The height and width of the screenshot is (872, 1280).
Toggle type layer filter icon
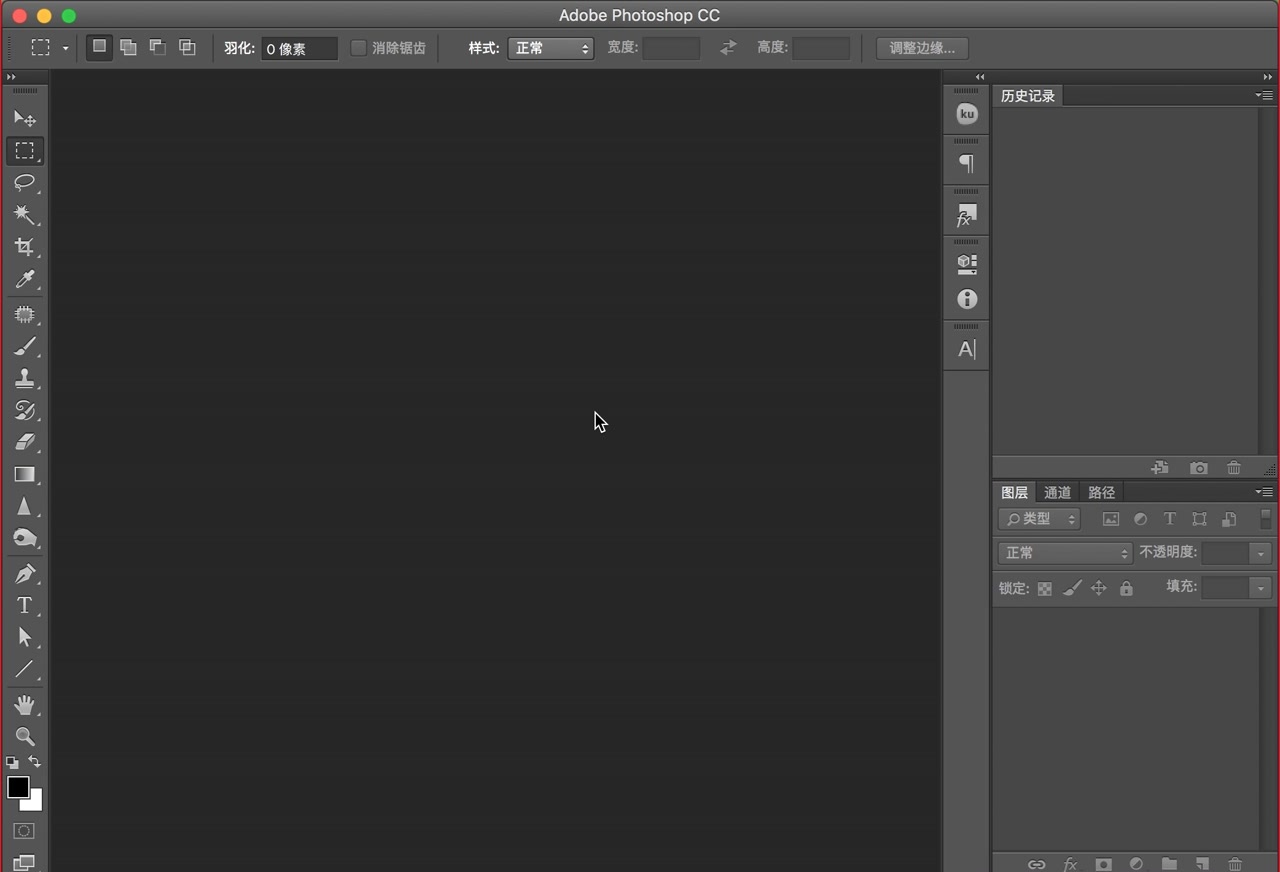click(x=1169, y=519)
